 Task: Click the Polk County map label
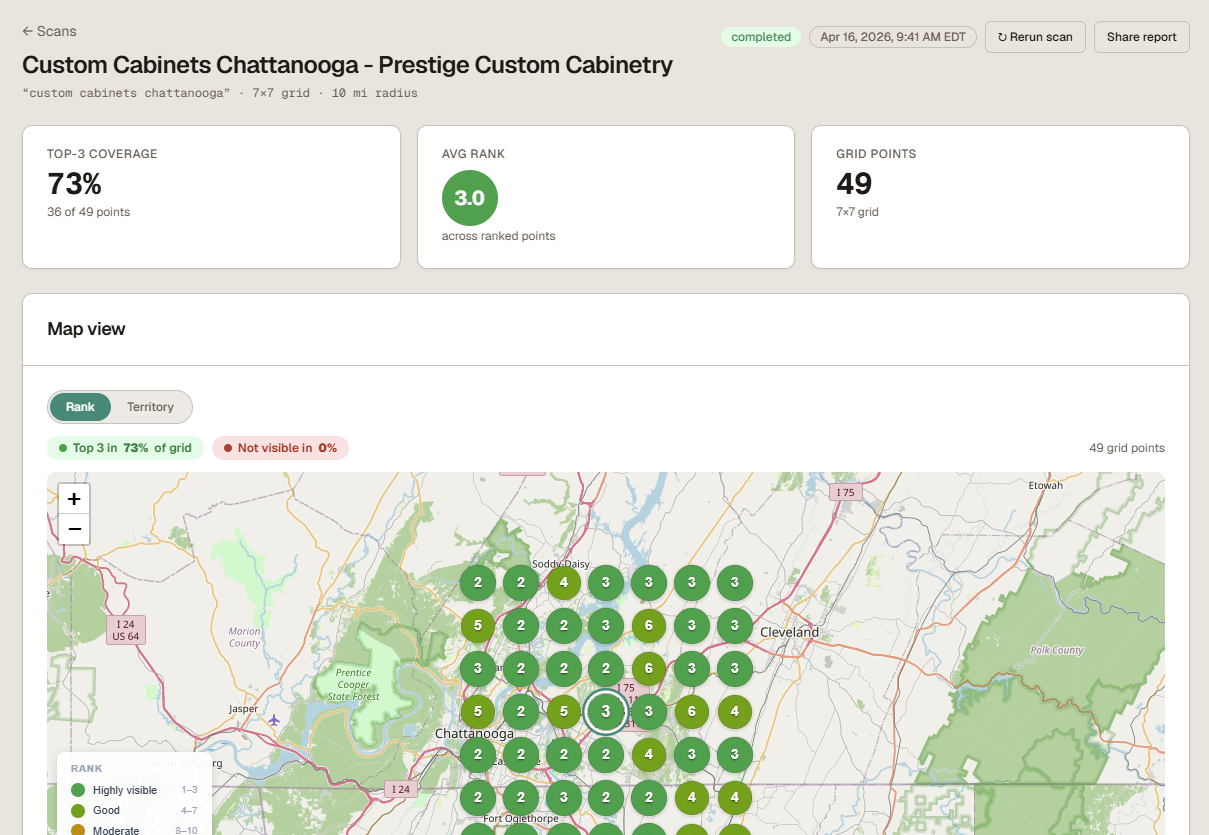1057,650
